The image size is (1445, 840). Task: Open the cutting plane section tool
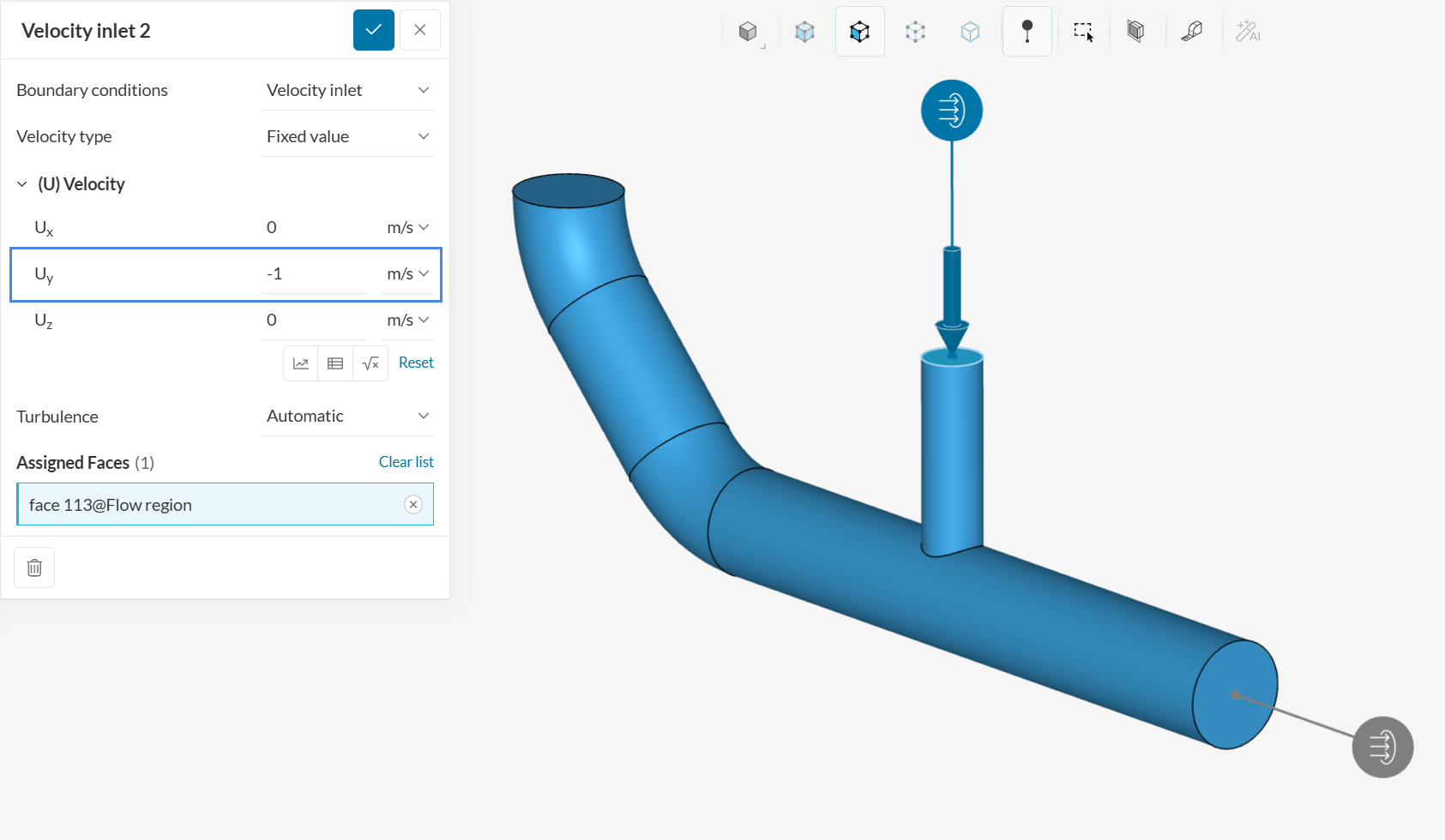pos(1135,32)
